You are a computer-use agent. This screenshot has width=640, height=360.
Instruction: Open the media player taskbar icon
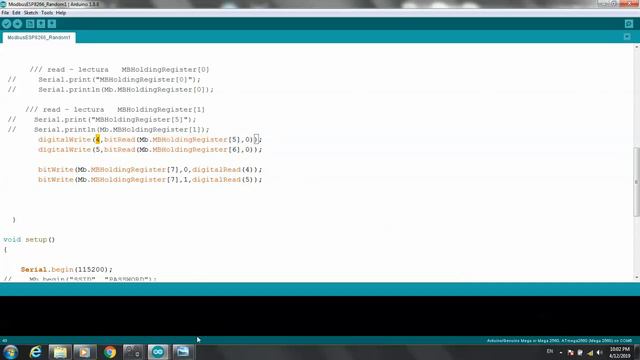84,352
